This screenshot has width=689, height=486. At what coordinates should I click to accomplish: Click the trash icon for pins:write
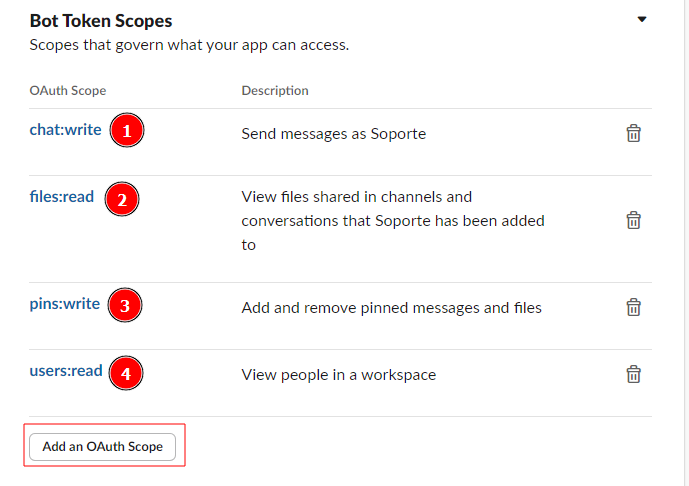click(x=633, y=307)
